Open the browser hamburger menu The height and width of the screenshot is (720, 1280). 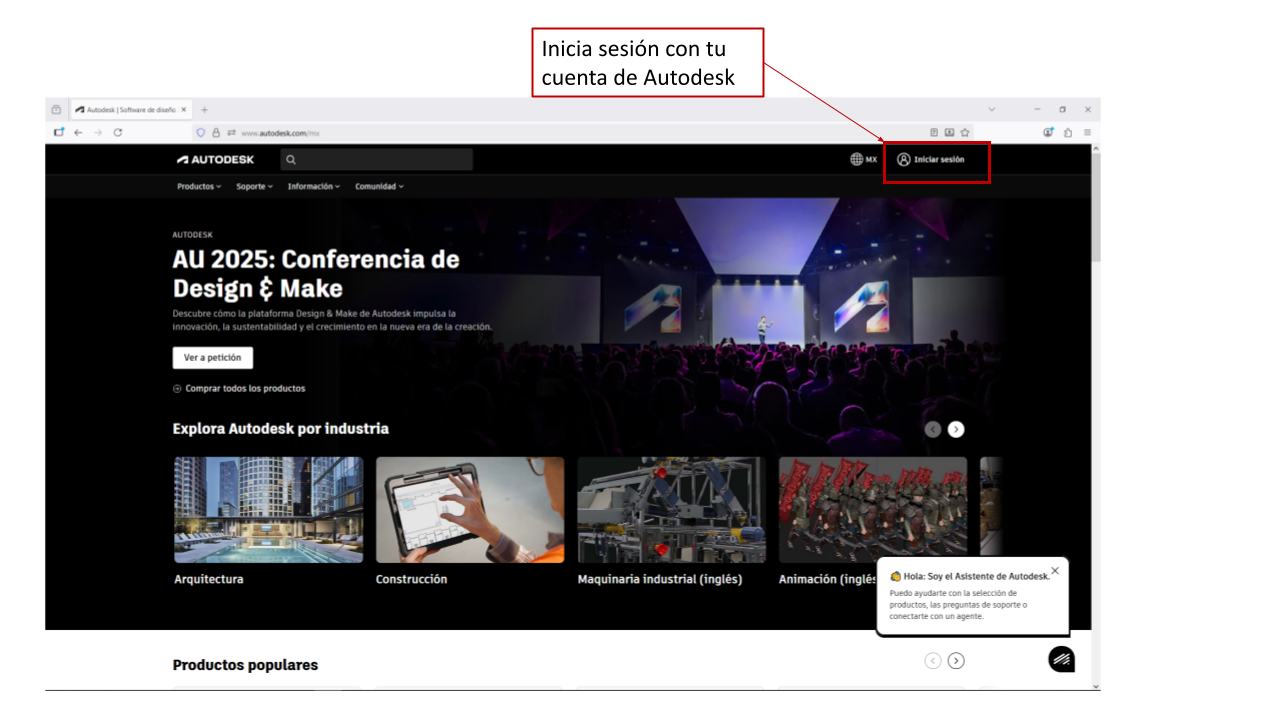[x=1087, y=132]
